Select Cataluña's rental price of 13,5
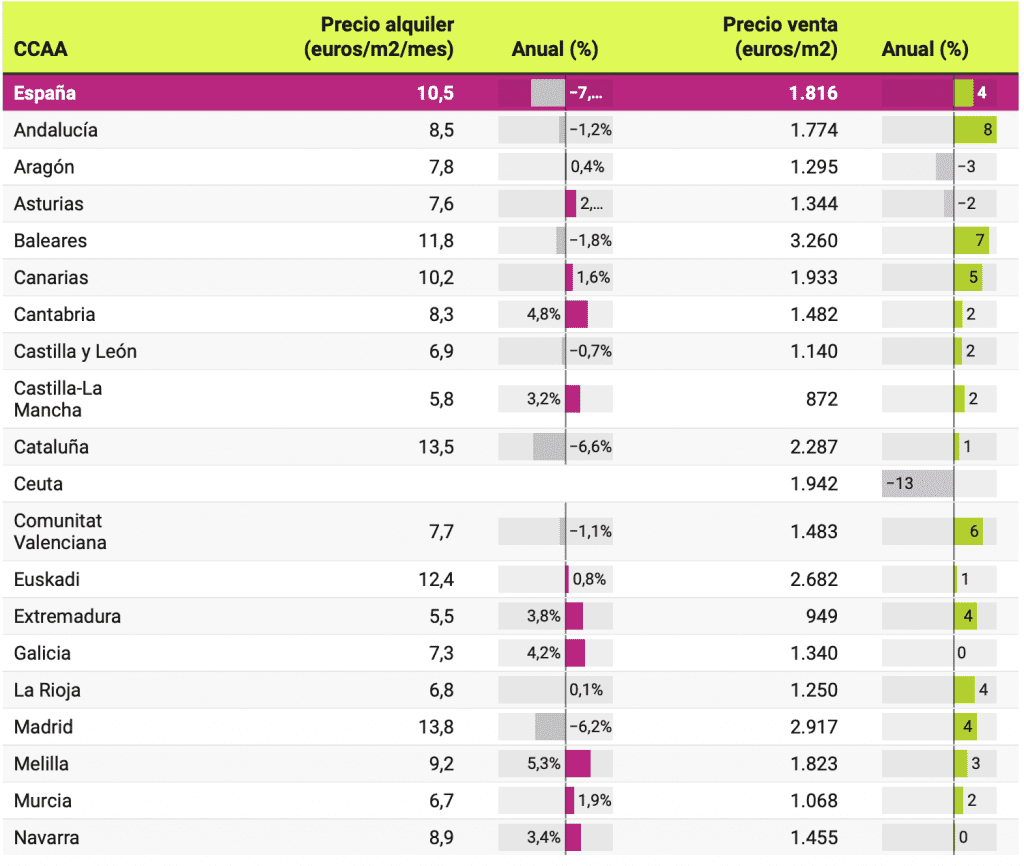 435,447
